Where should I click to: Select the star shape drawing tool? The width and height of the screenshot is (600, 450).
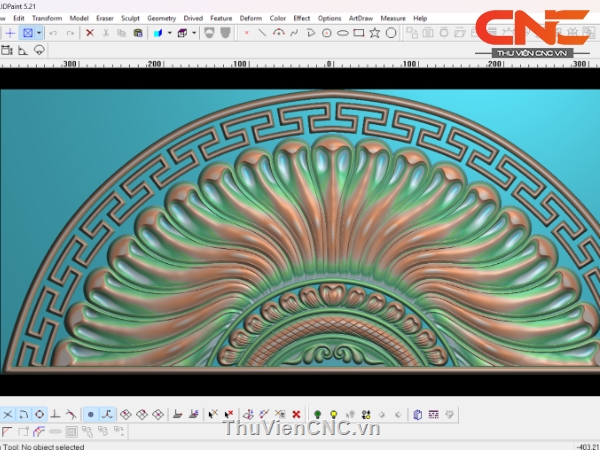coord(375,33)
